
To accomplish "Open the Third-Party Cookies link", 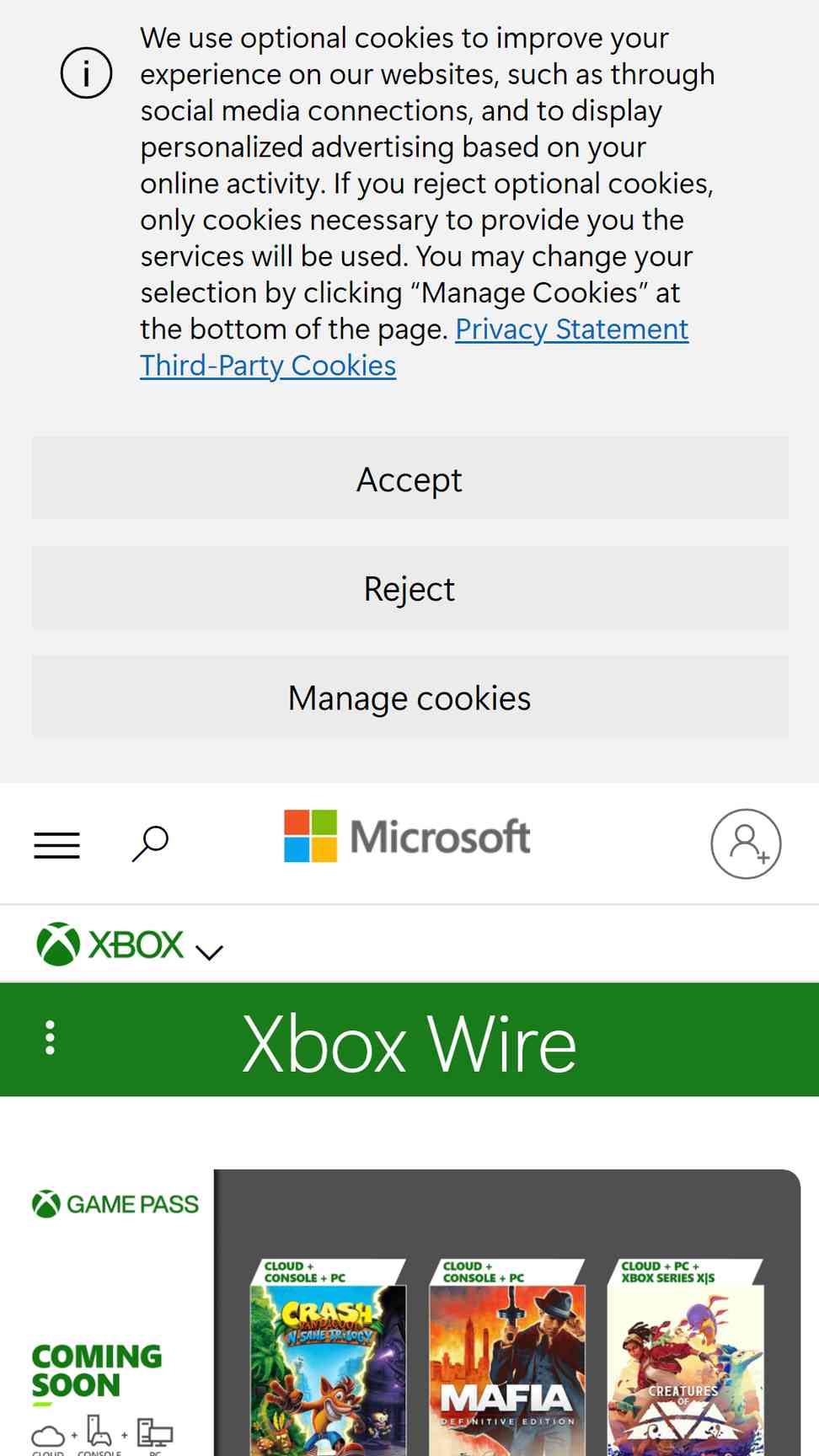I will (268, 366).
